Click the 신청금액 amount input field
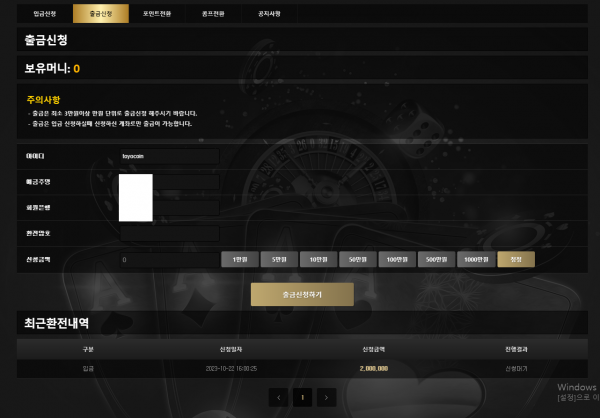Viewport: 600px width, 418px height. (168, 259)
